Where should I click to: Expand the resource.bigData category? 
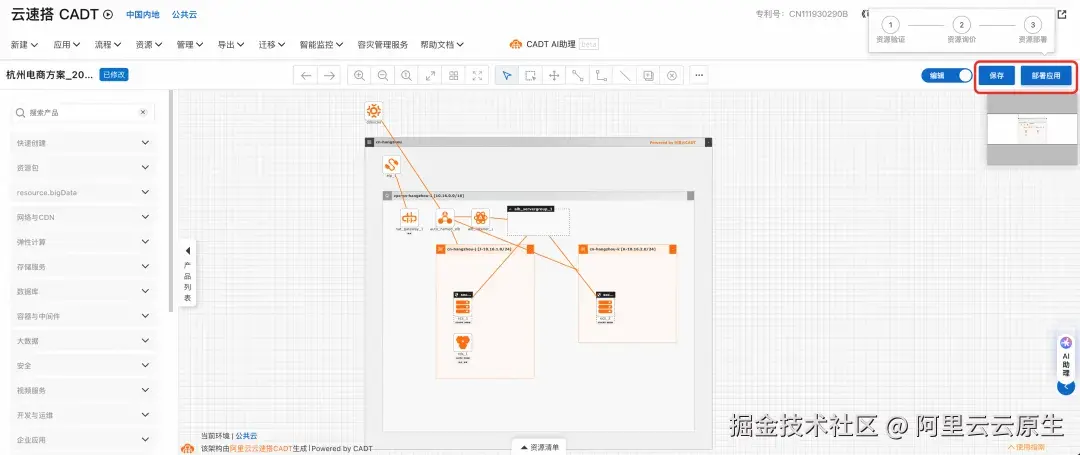click(83, 193)
